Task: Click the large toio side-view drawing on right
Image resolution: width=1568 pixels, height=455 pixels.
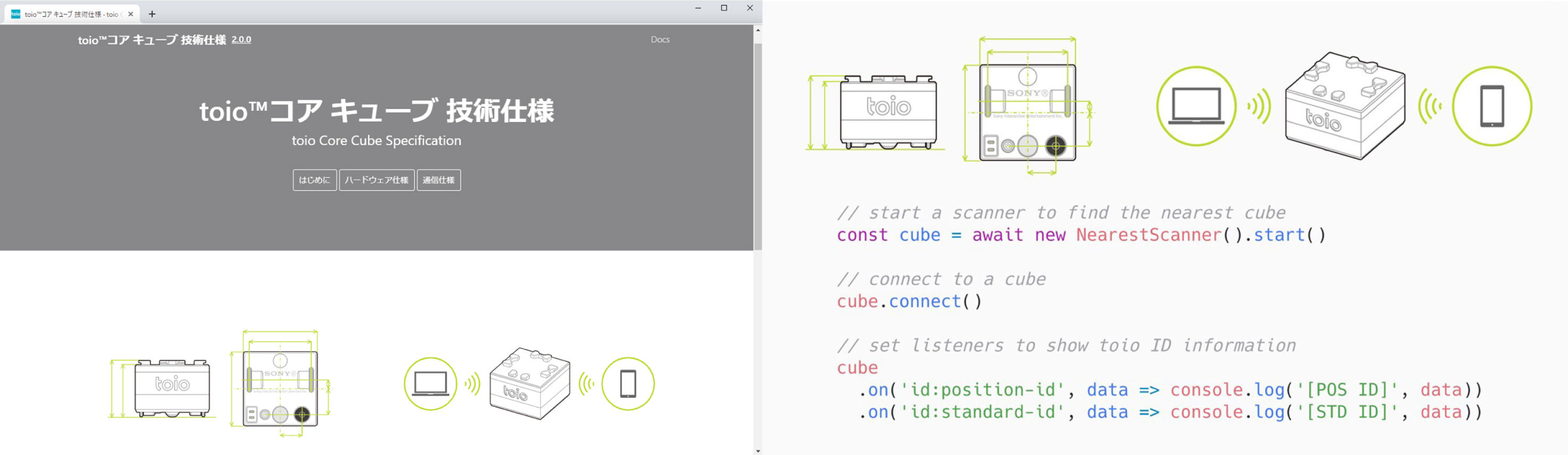Action: (875, 113)
